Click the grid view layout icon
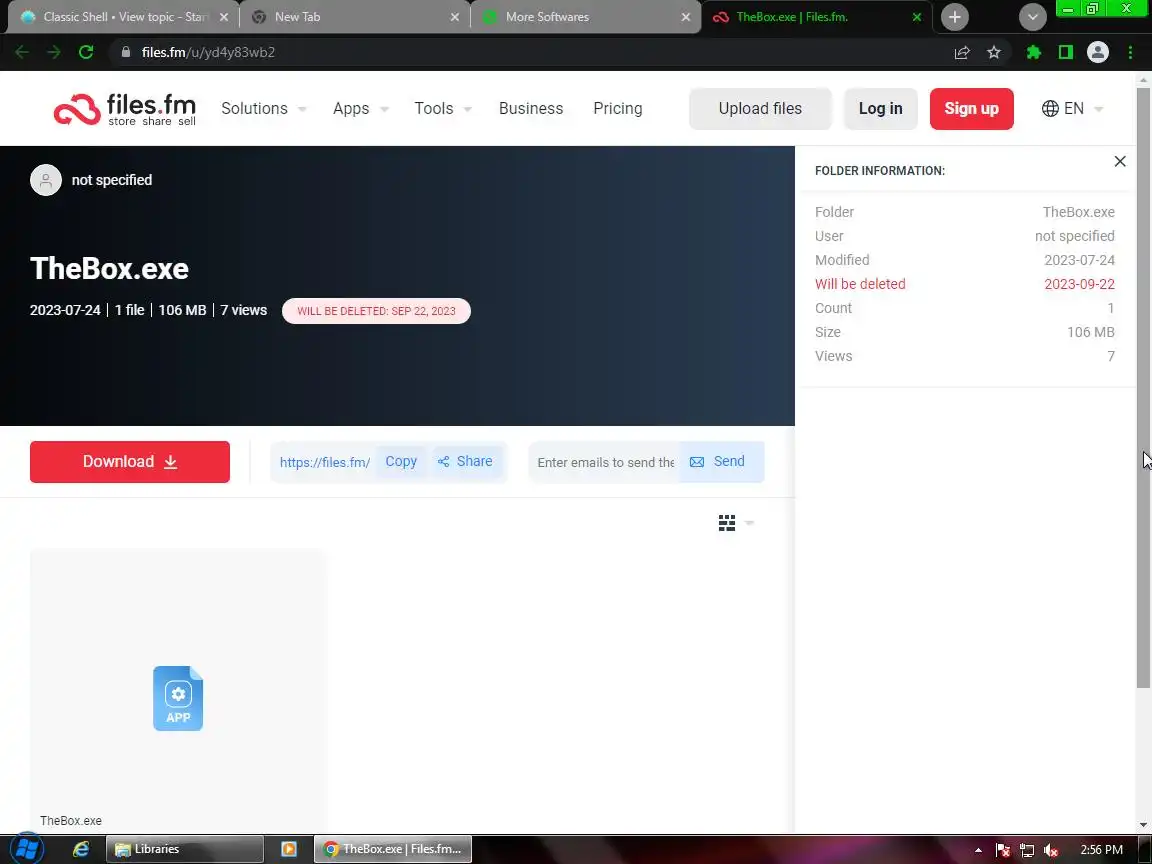 click(x=727, y=523)
